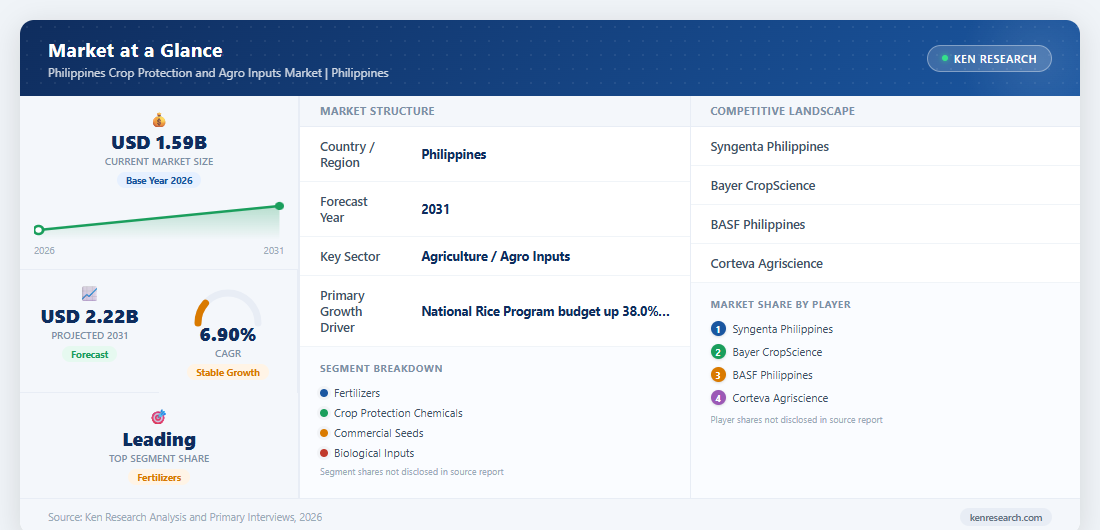Click the number 1 badge for Syngenta Philippines
The image size is (1100, 530).
pyautogui.click(x=718, y=329)
